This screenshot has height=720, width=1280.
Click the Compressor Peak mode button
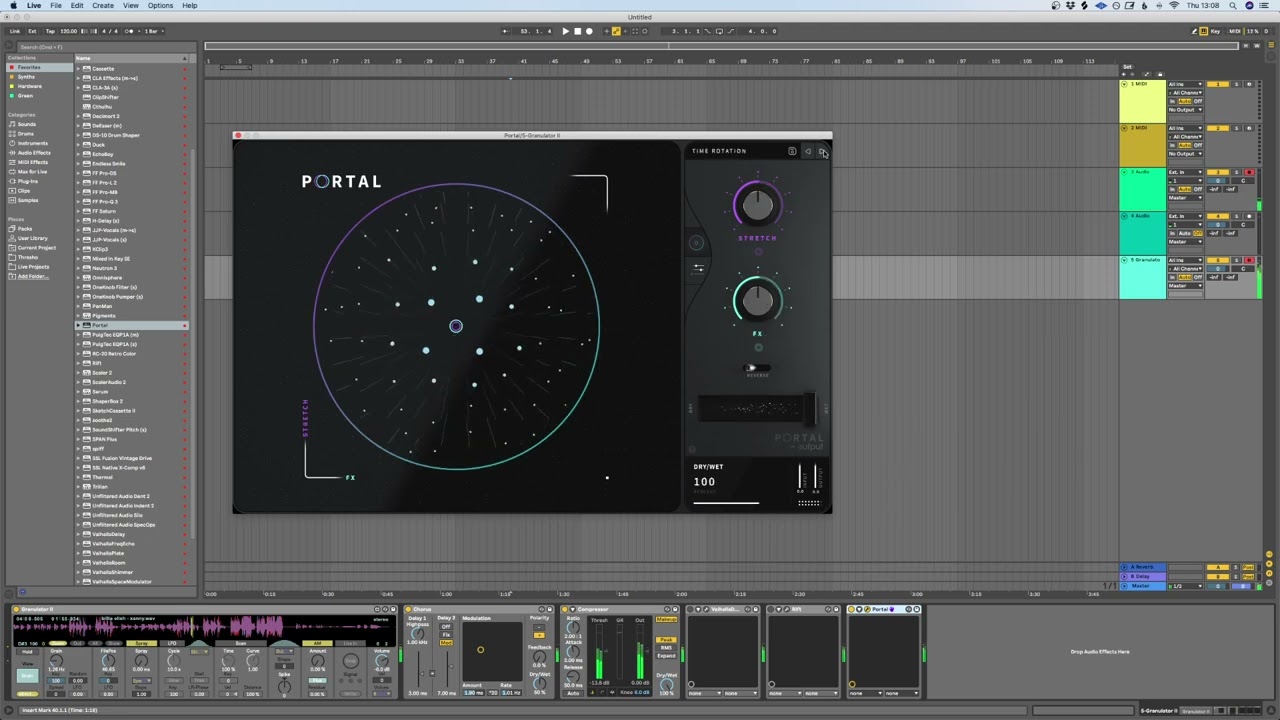pyautogui.click(x=666, y=639)
